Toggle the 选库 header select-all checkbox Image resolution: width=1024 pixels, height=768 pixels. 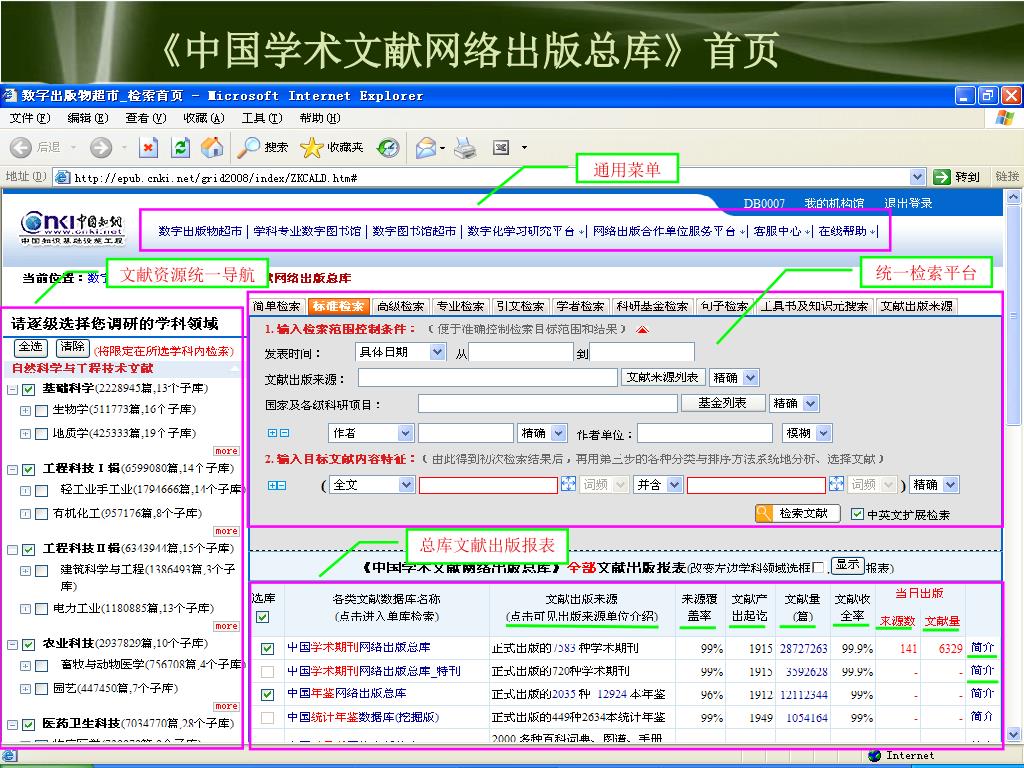pyautogui.click(x=263, y=616)
